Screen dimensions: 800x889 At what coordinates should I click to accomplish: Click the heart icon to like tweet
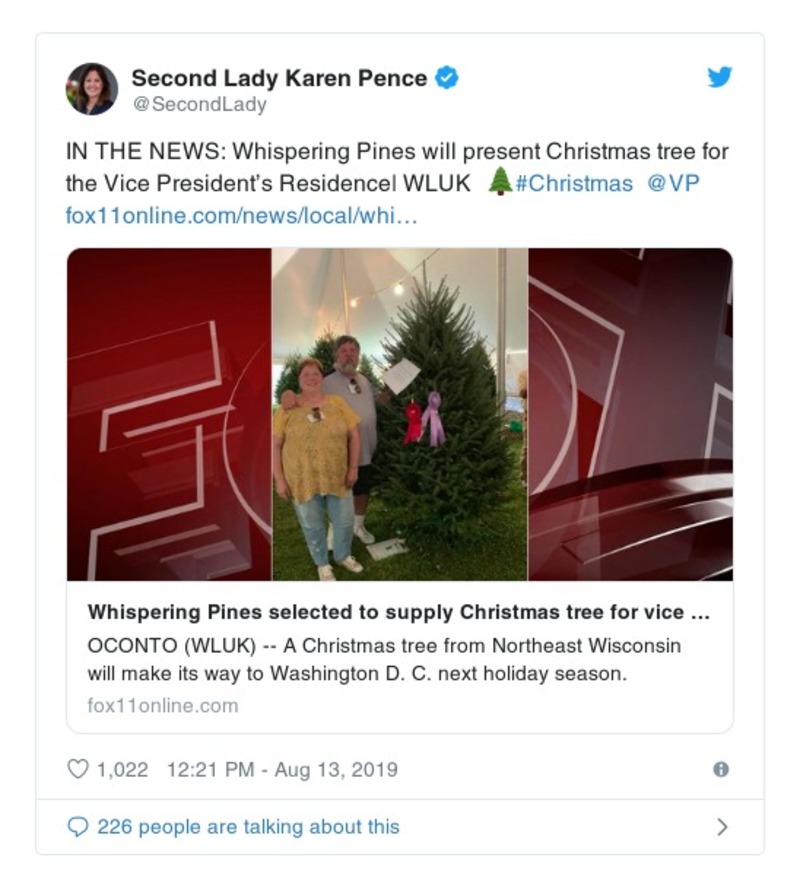(77, 770)
